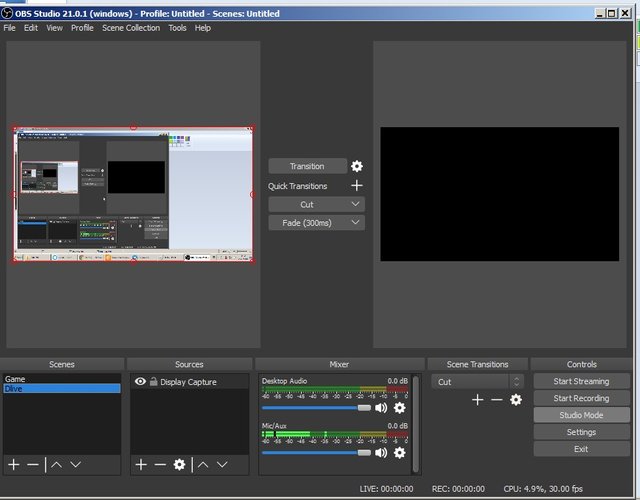Select Display Capture source row

coord(189,382)
